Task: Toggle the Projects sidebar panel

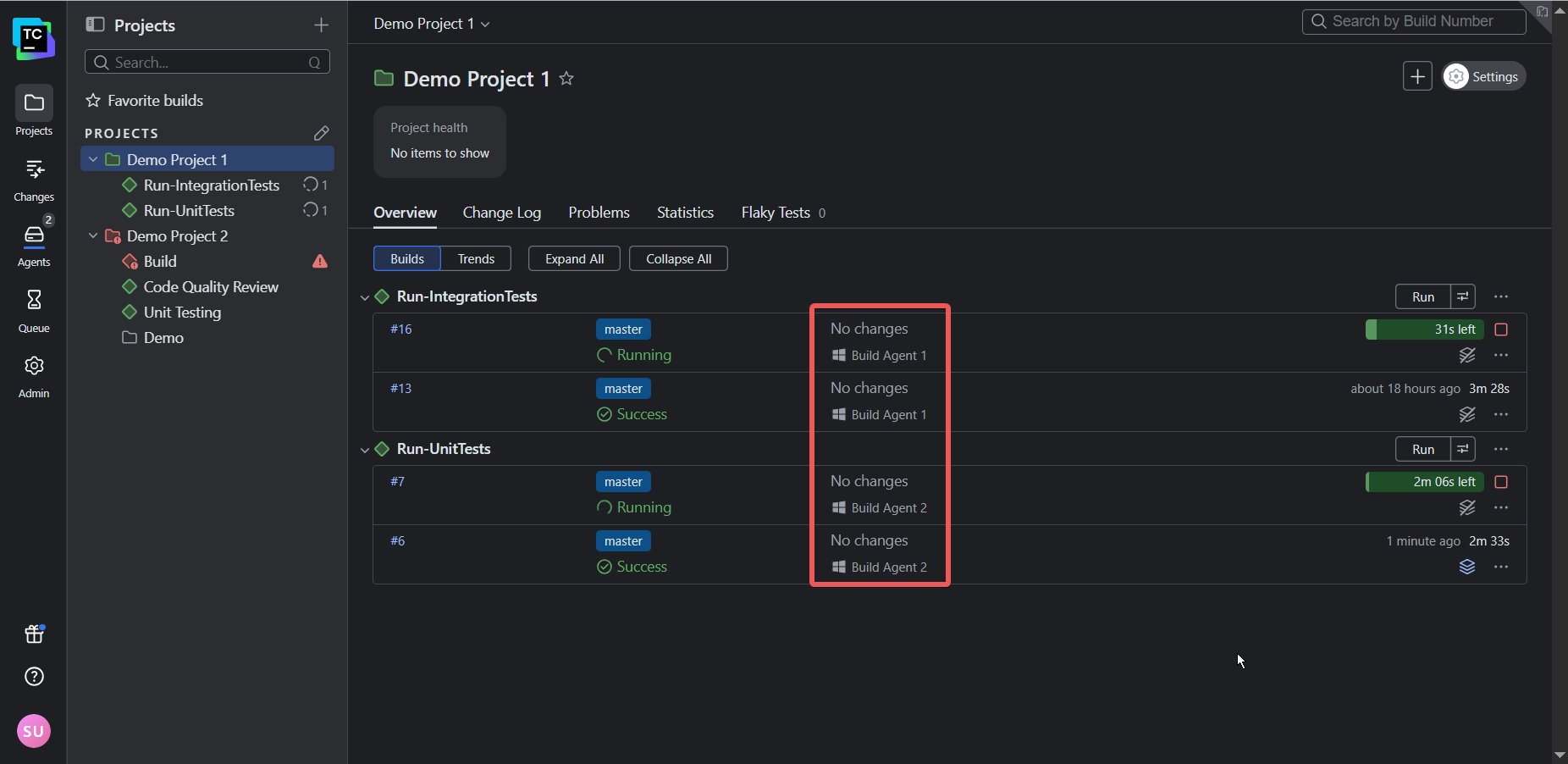Action: 95,25
